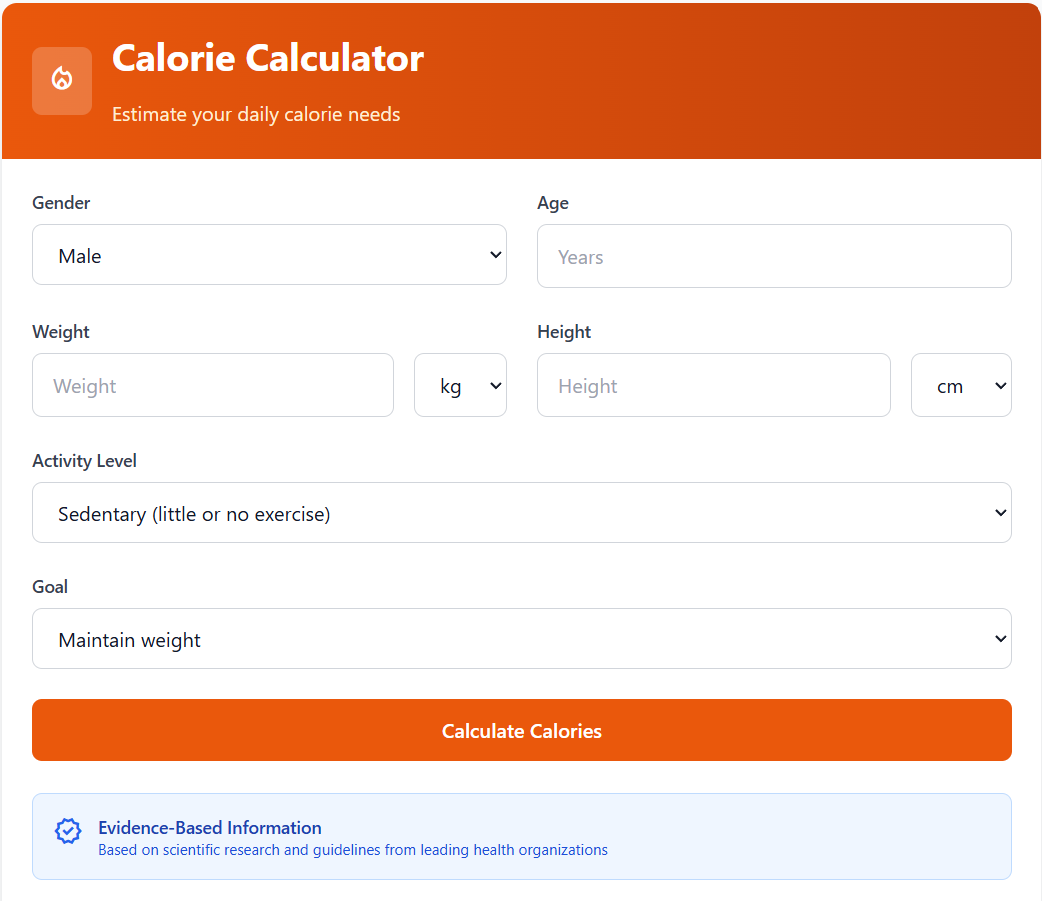The height and width of the screenshot is (901, 1042).
Task: Click the flame icon in the header
Action: [x=61, y=80]
